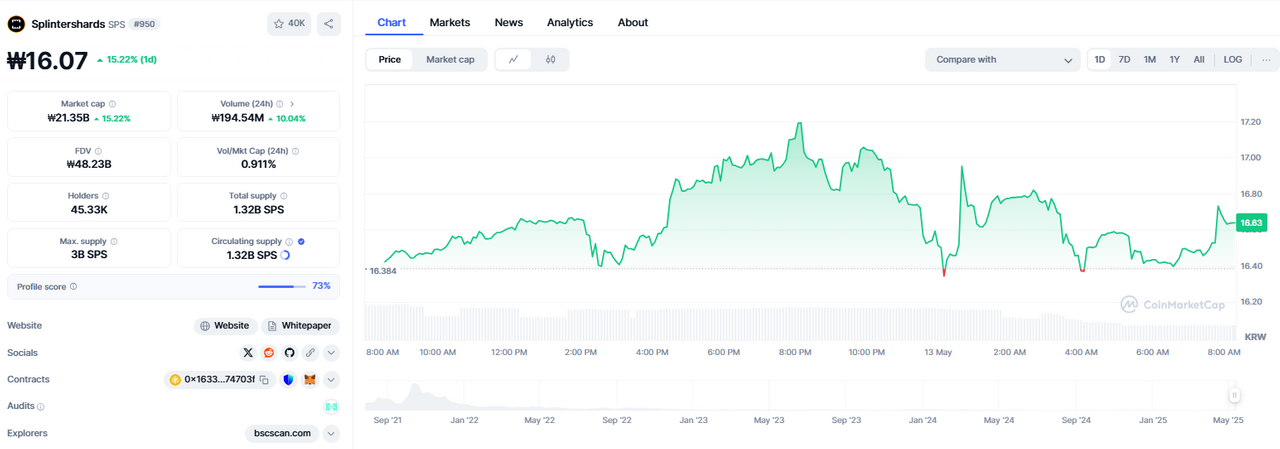Show Circulating supply info icon

[290, 241]
